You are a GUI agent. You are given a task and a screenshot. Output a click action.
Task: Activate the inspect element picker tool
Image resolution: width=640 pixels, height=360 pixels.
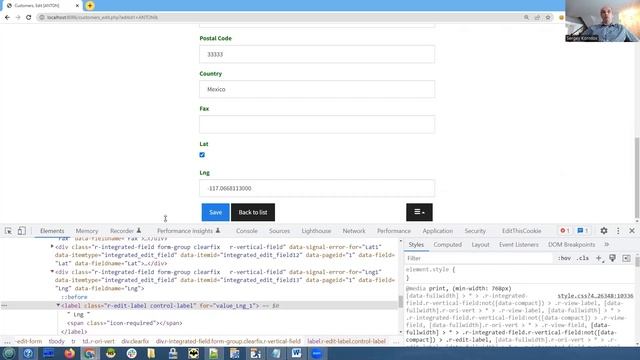(8, 231)
